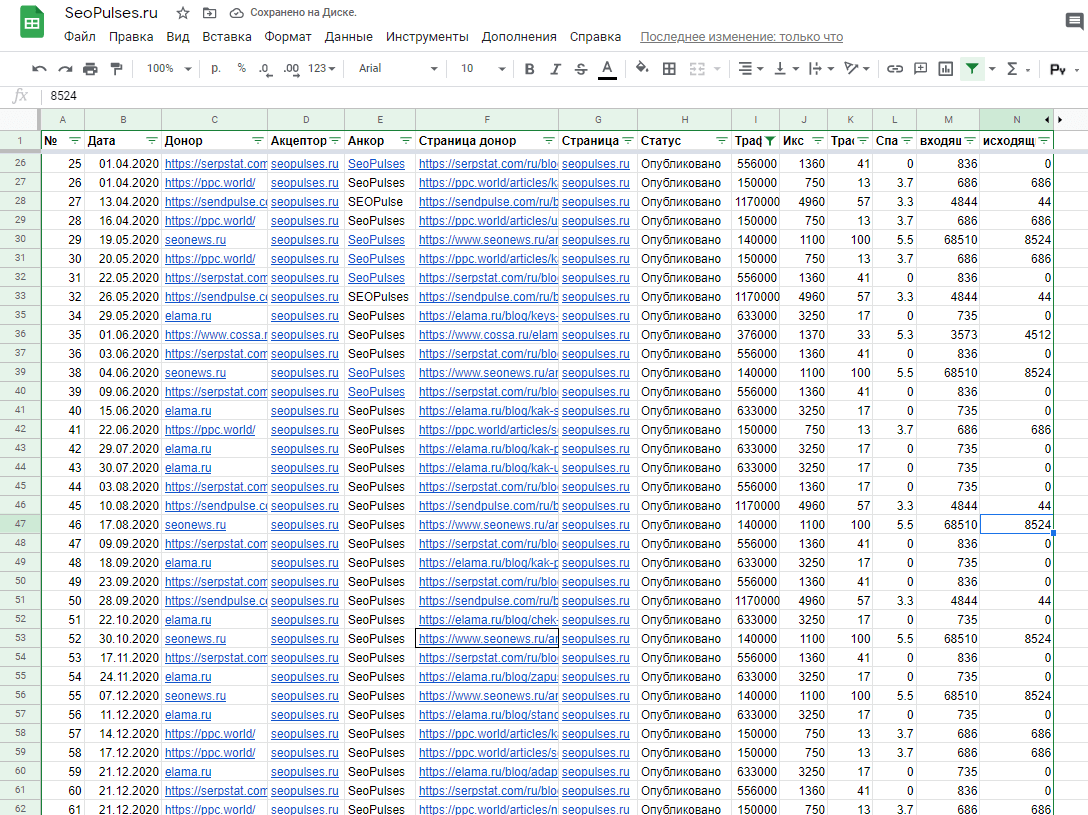Viewport: 1088px width, 815px height.
Task: Click the insert chart icon
Action: coord(945,69)
